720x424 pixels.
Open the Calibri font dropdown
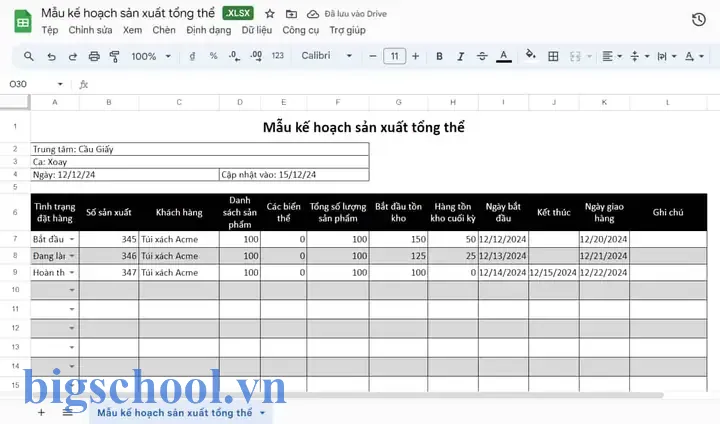tap(326, 56)
